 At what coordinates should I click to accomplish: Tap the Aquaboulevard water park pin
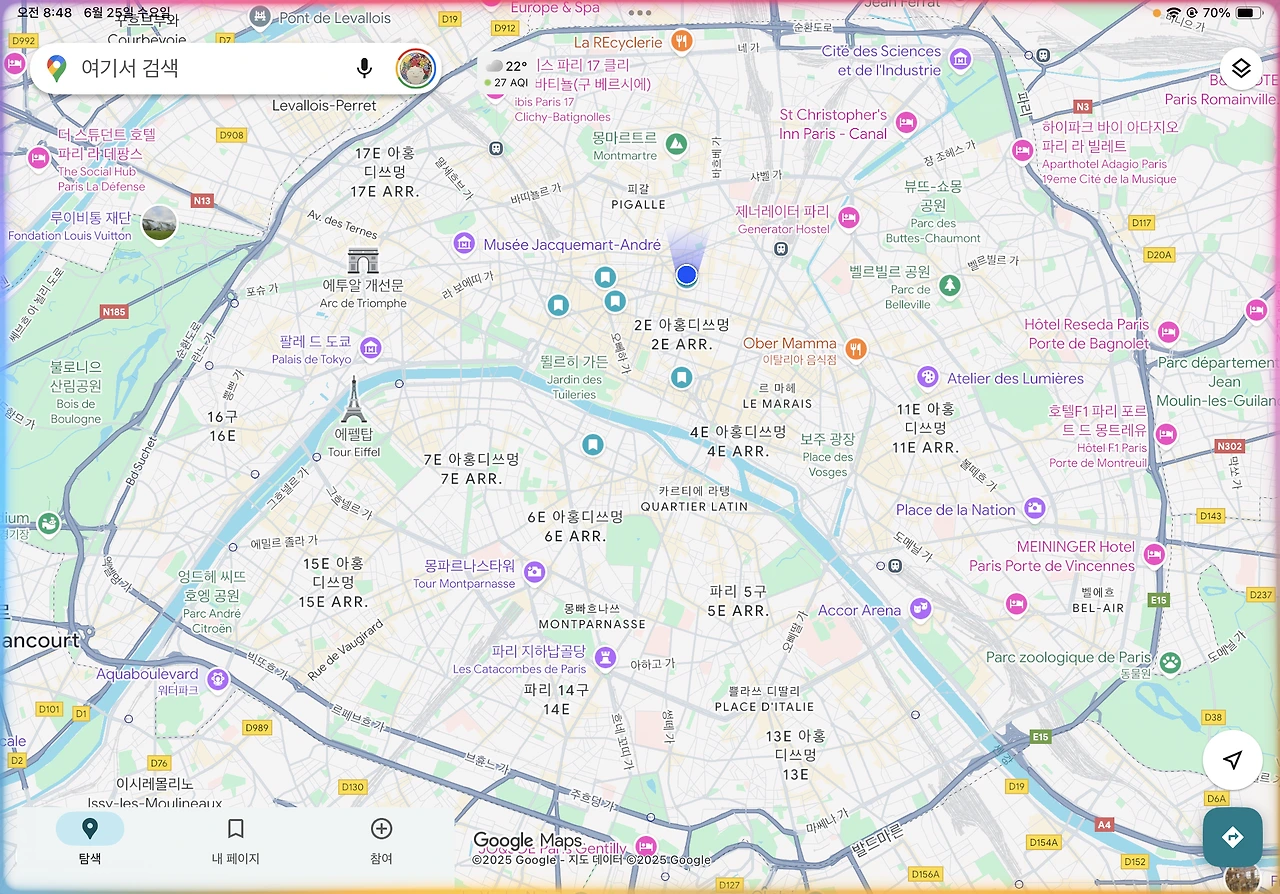(217, 680)
